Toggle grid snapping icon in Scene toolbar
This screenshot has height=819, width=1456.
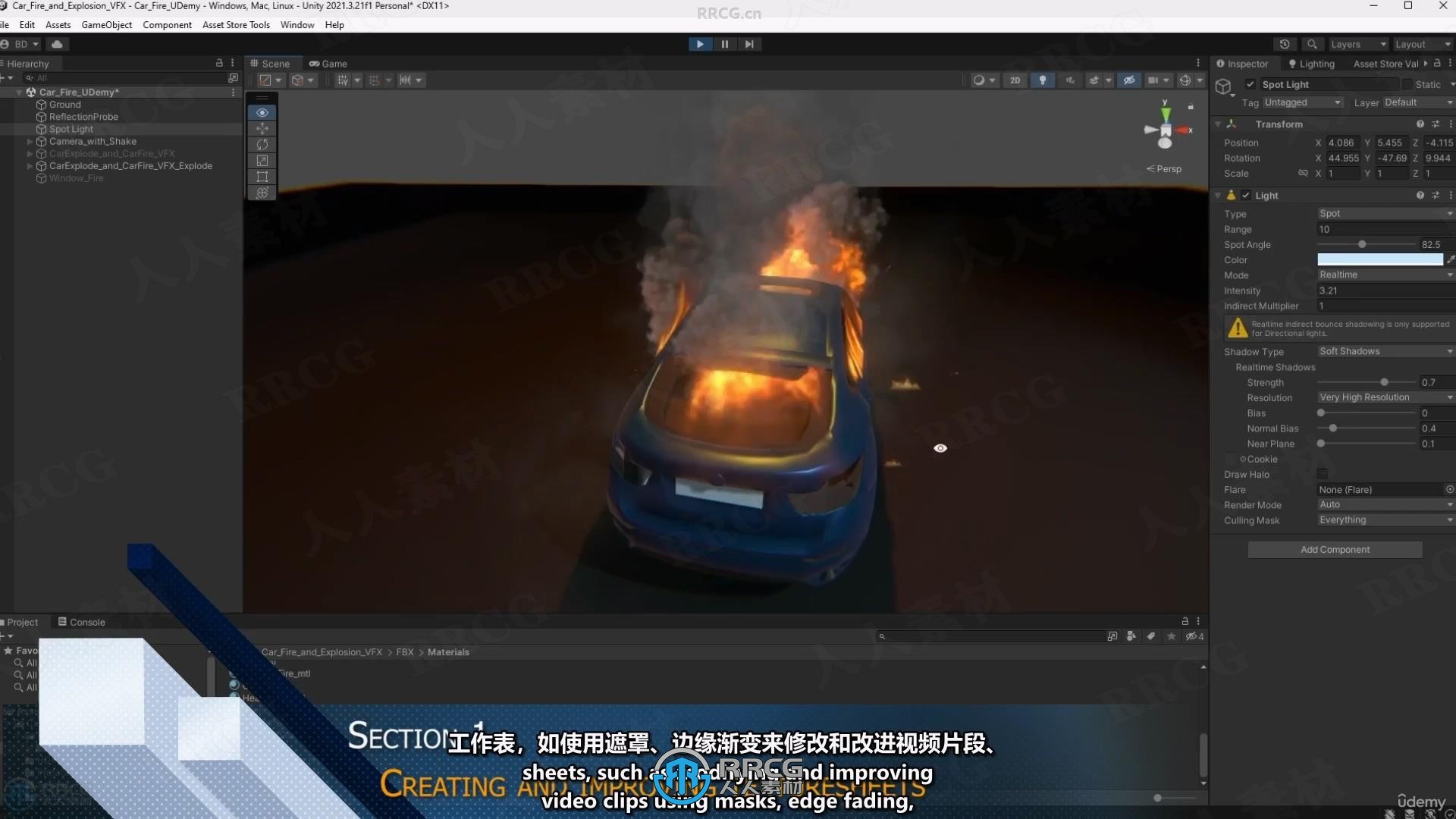coord(374,80)
